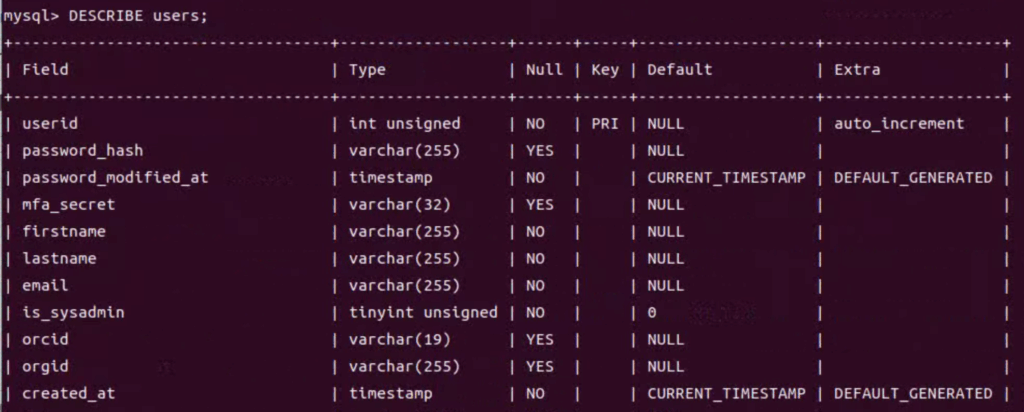Click 'tinyint unsigned' type text
The height and width of the screenshot is (412, 1024).
pos(423,313)
